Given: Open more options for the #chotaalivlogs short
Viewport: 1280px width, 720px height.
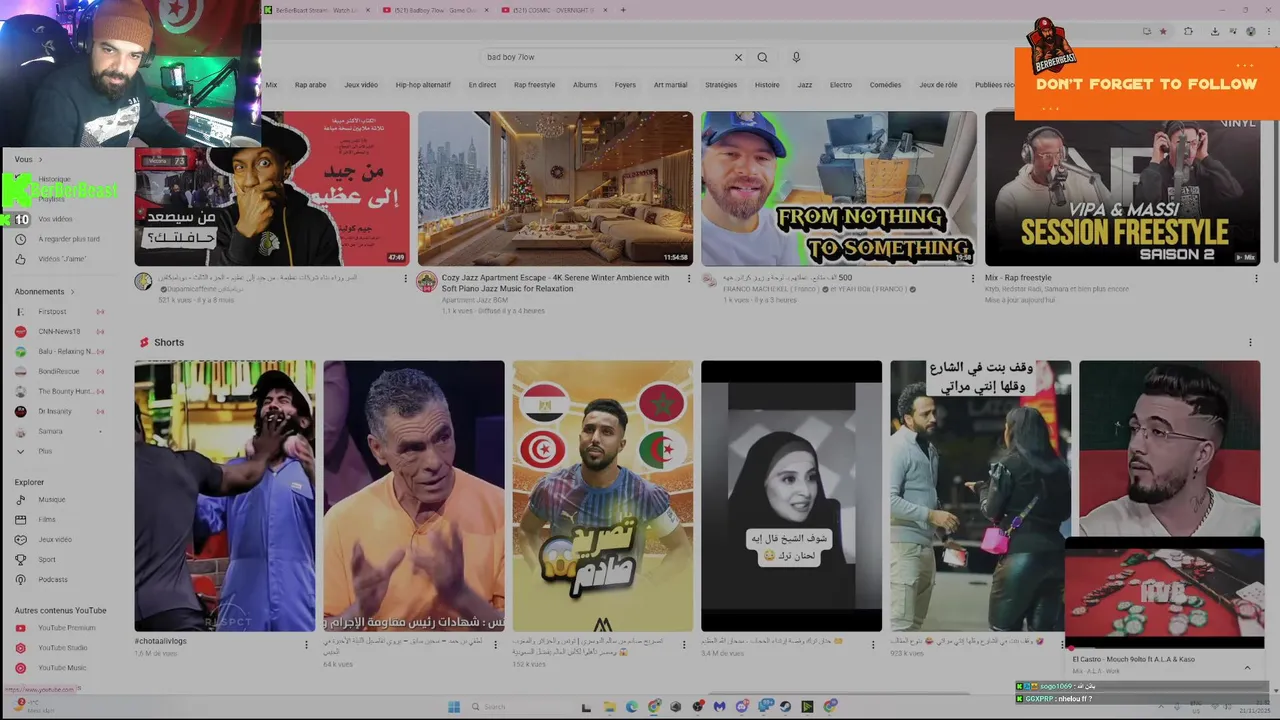Looking at the screenshot, I should click(x=306, y=645).
